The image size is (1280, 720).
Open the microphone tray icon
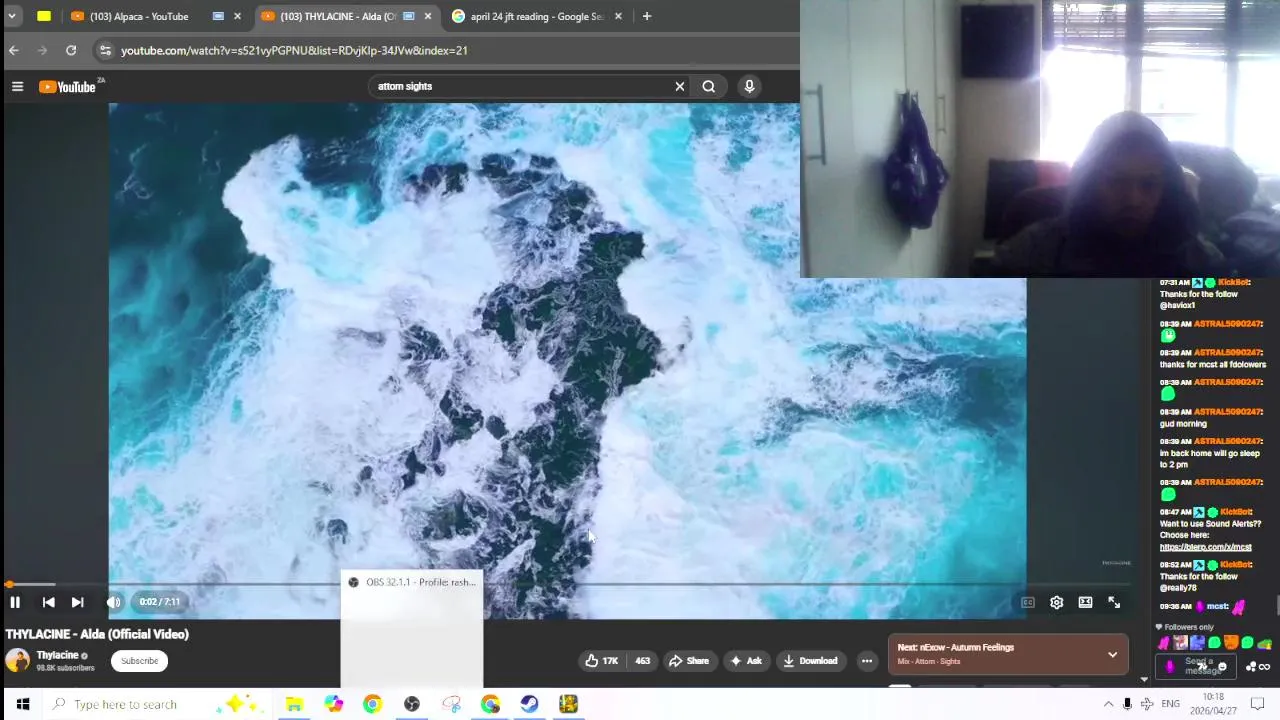pos(1128,704)
